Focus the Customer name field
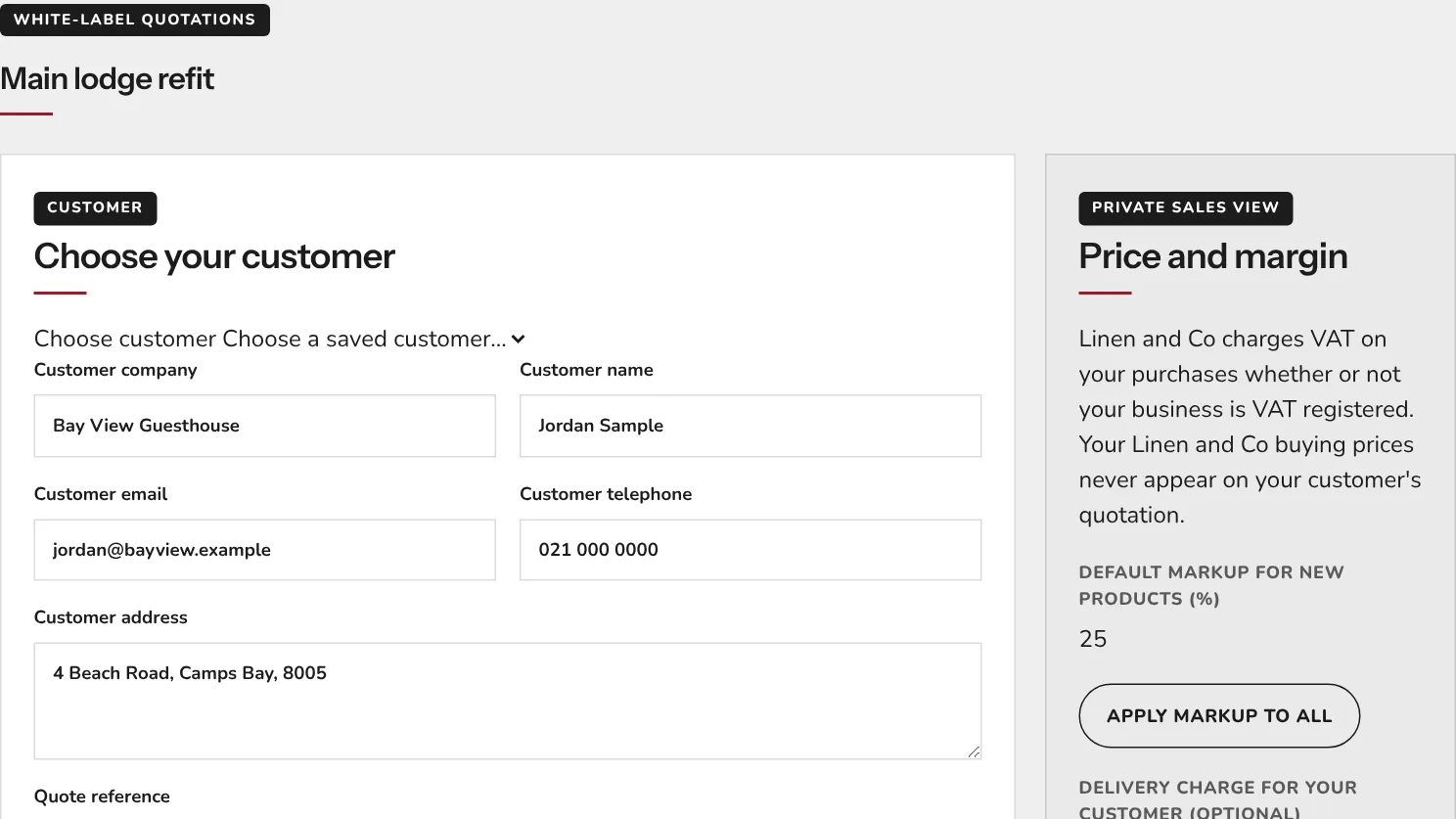The height and width of the screenshot is (819, 1456). [x=751, y=426]
